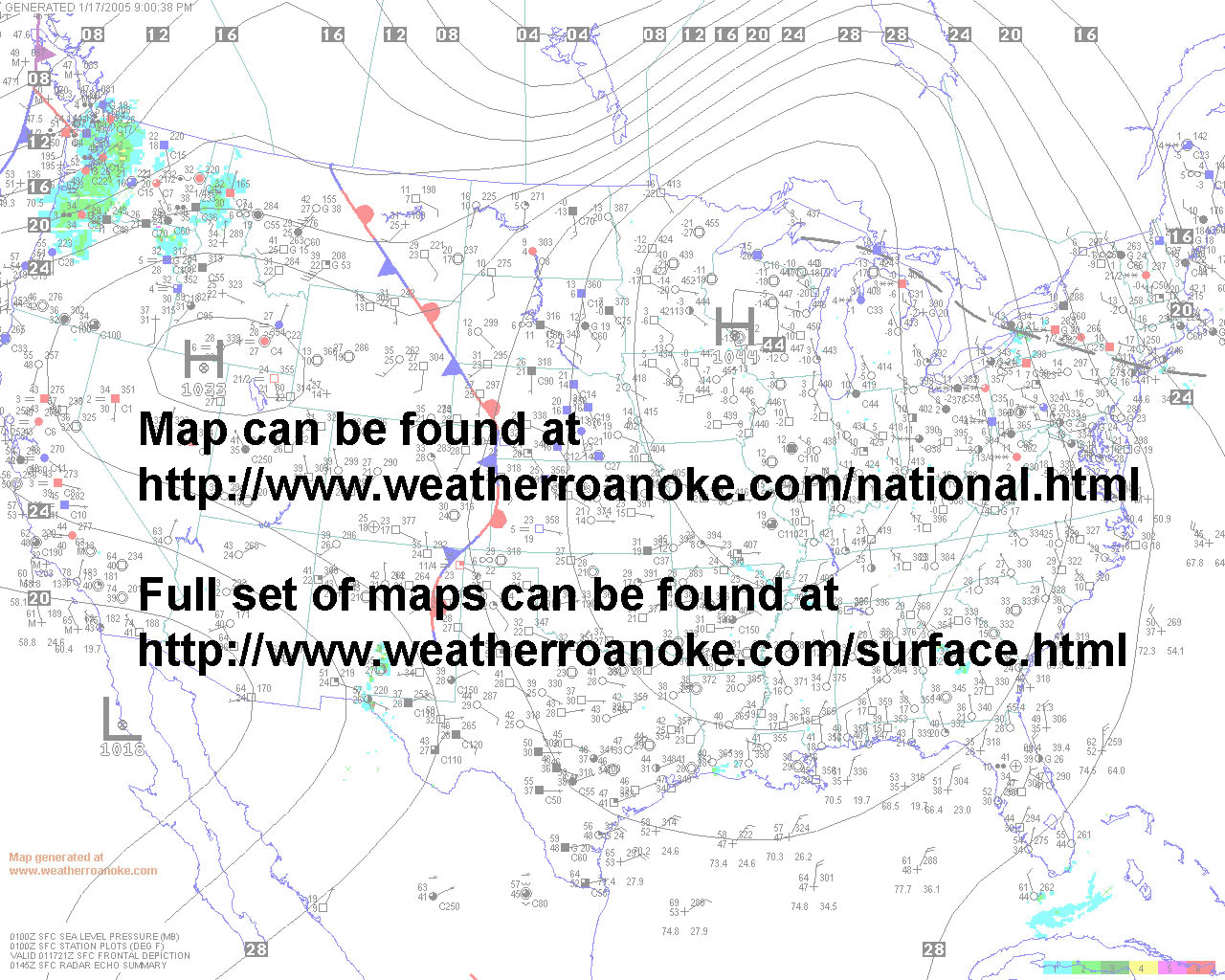
Task: Open the weatherroanoke.com/national.html URL
Action: (638, 483)
